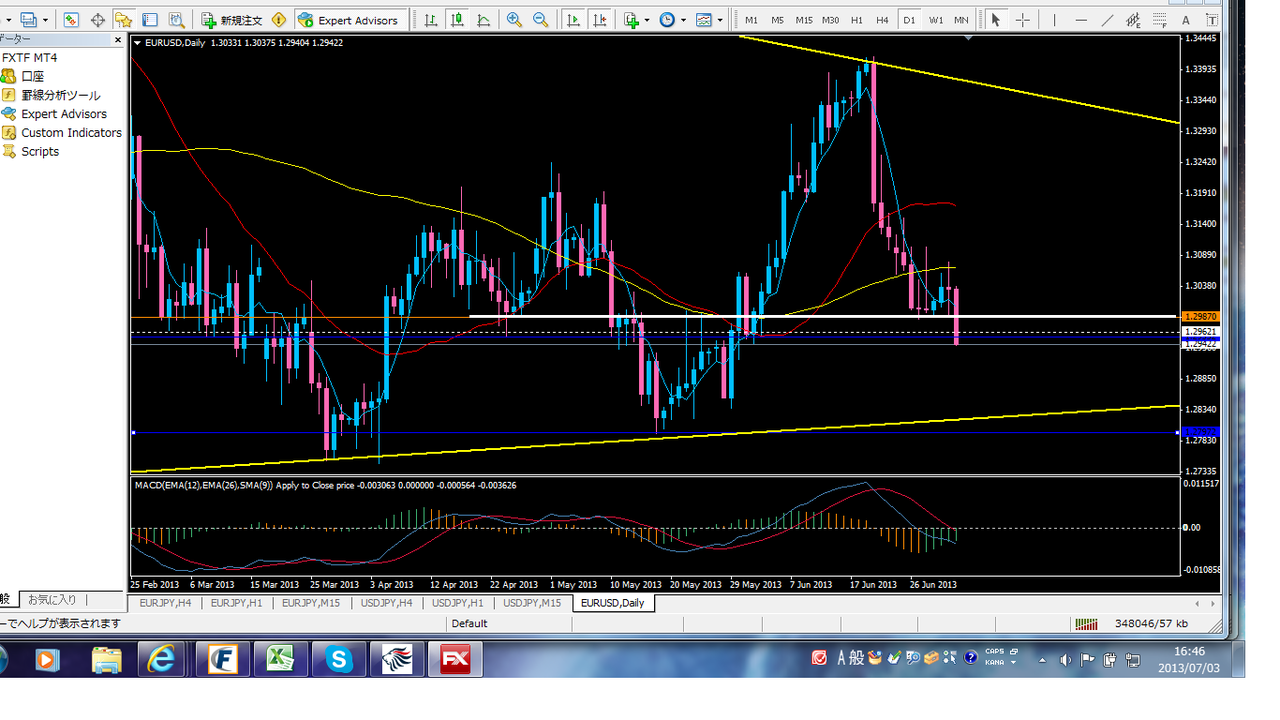Open the Strategy Tester magnifier icon
The width and height of the screenshot is (1280, 720).
point(175,20)
